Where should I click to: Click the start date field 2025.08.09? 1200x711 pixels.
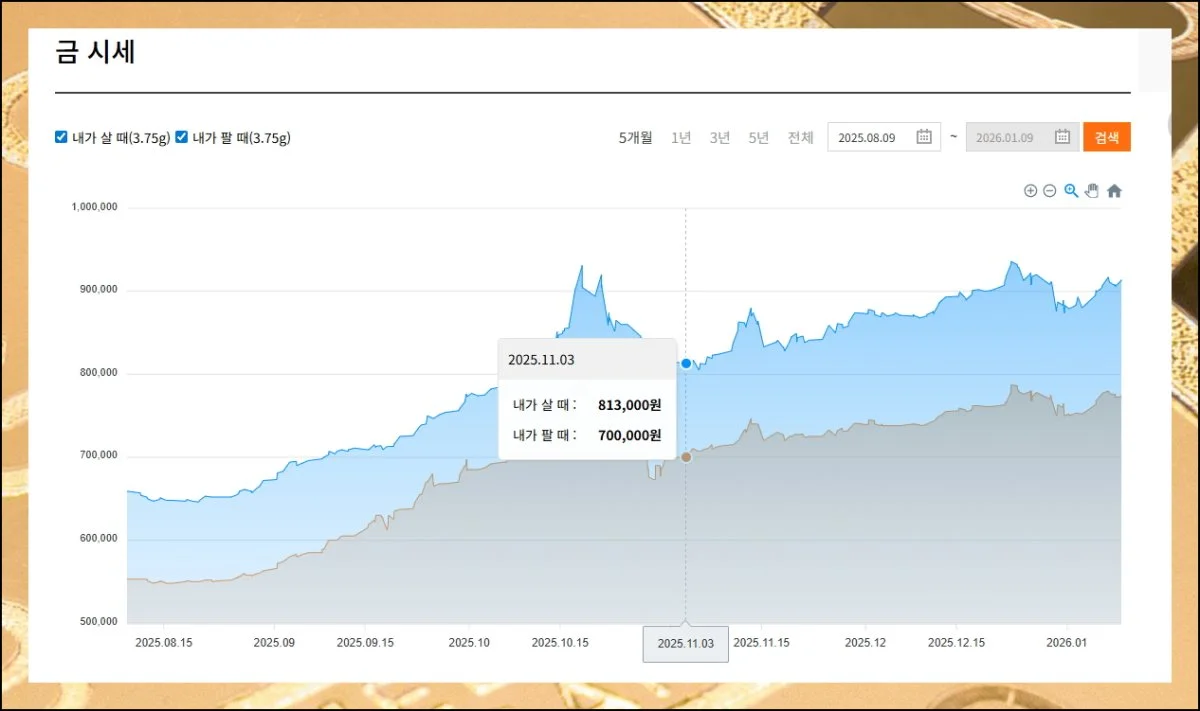[868, 138]
